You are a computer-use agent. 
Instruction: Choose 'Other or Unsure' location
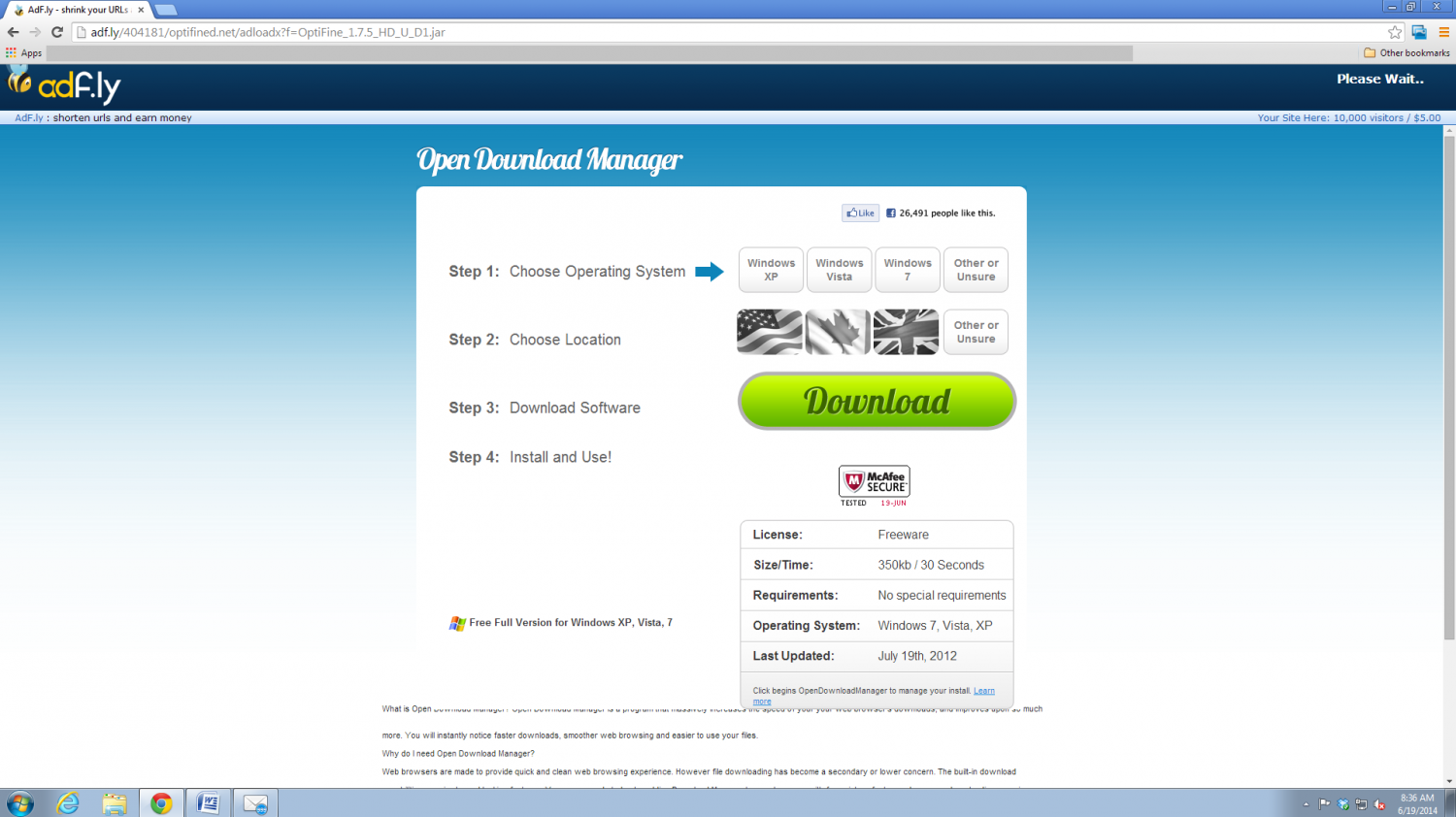[976, 332]
